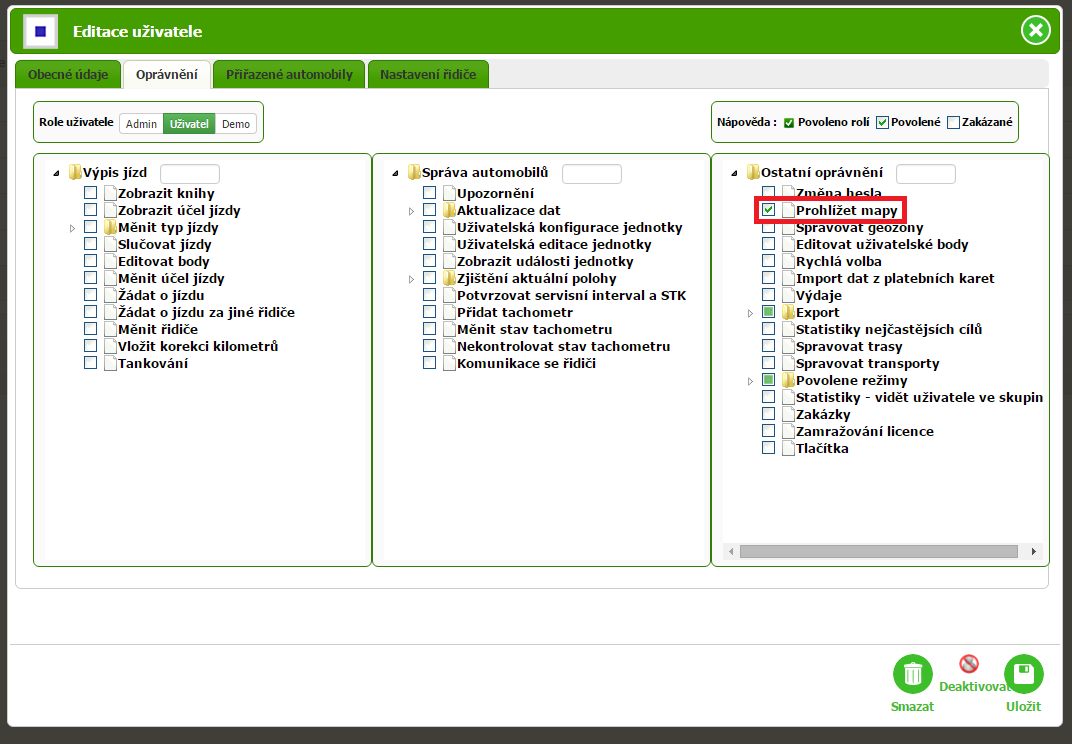Screen dimensions: 1072x744
Task: Click the filter field beside Výpis jízd
Action: point(189,174)
